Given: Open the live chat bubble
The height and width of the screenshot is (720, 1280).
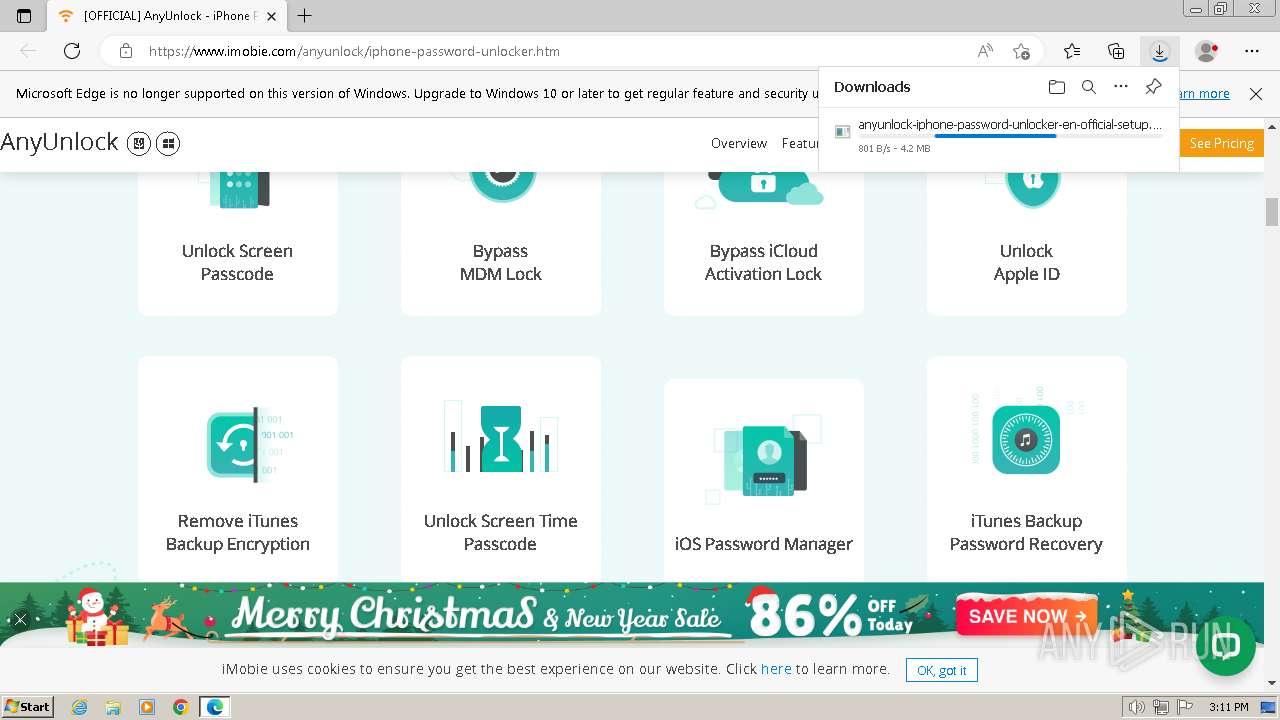Looking at the screenshot, I should pos(1225,646).
